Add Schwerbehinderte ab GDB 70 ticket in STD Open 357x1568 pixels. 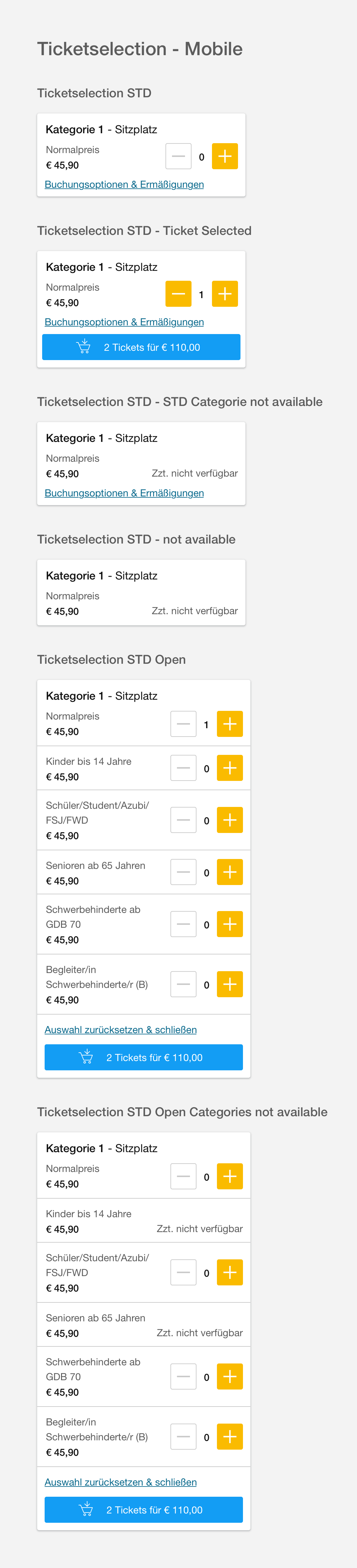click(230, 924)
